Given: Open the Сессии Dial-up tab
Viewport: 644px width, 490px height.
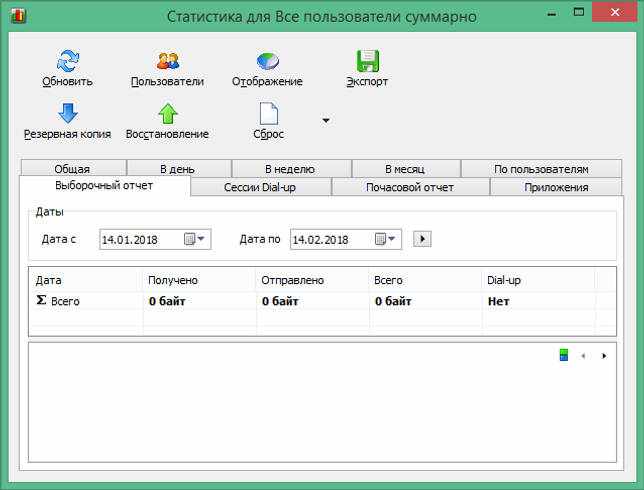Looking at the screenshot, I should (260, 187).
